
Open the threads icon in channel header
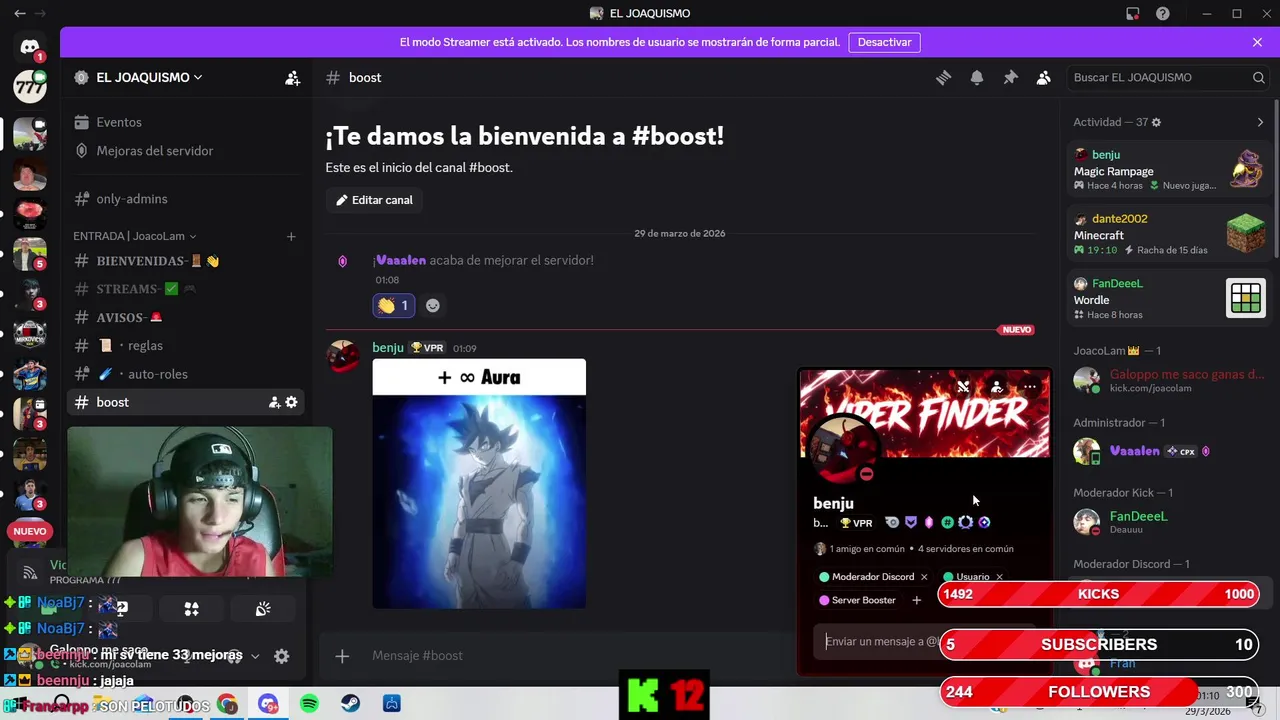click(943, 77)
